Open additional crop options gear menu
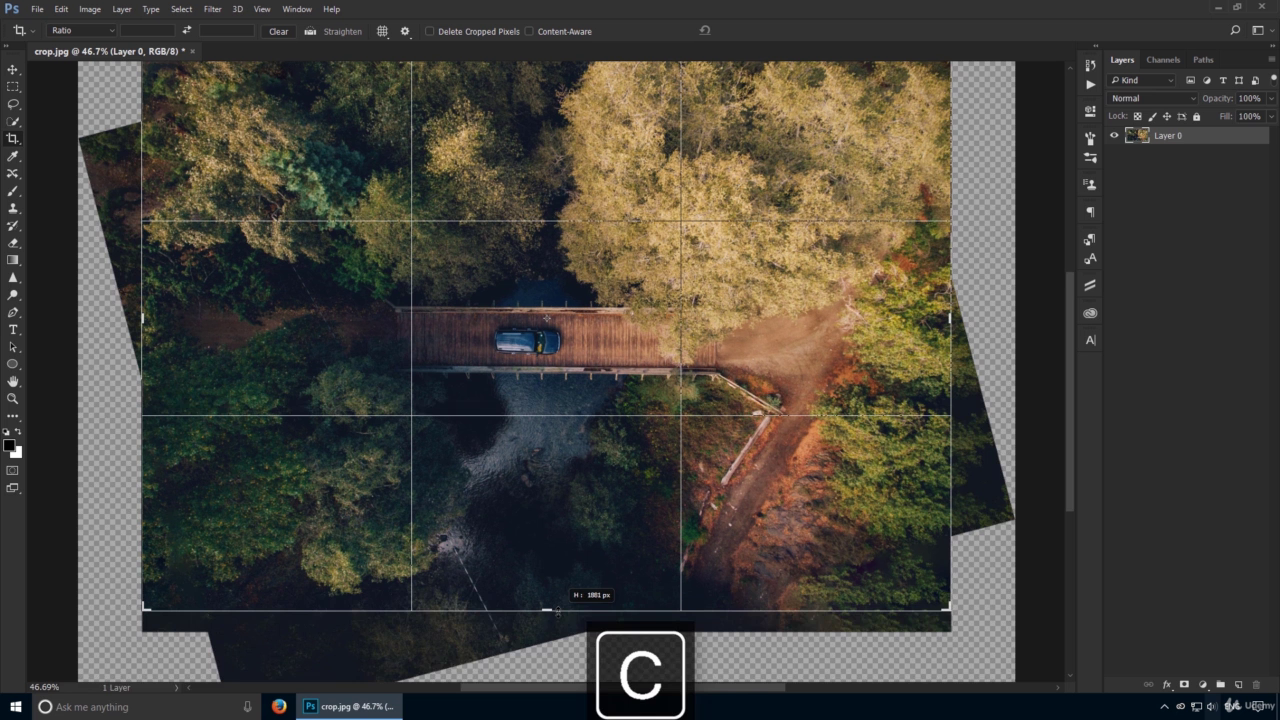This screenshot has width=1280, height=720. [405, 31]
